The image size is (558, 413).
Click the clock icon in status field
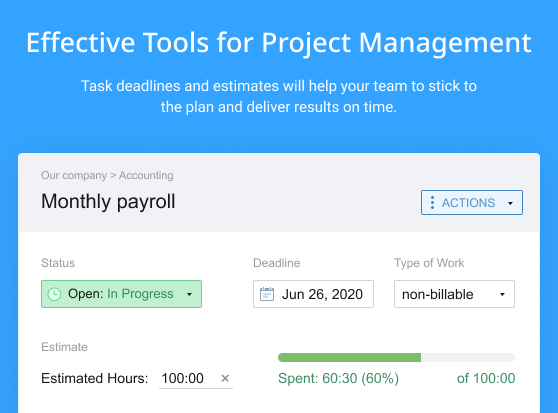(x=54, y=294)
